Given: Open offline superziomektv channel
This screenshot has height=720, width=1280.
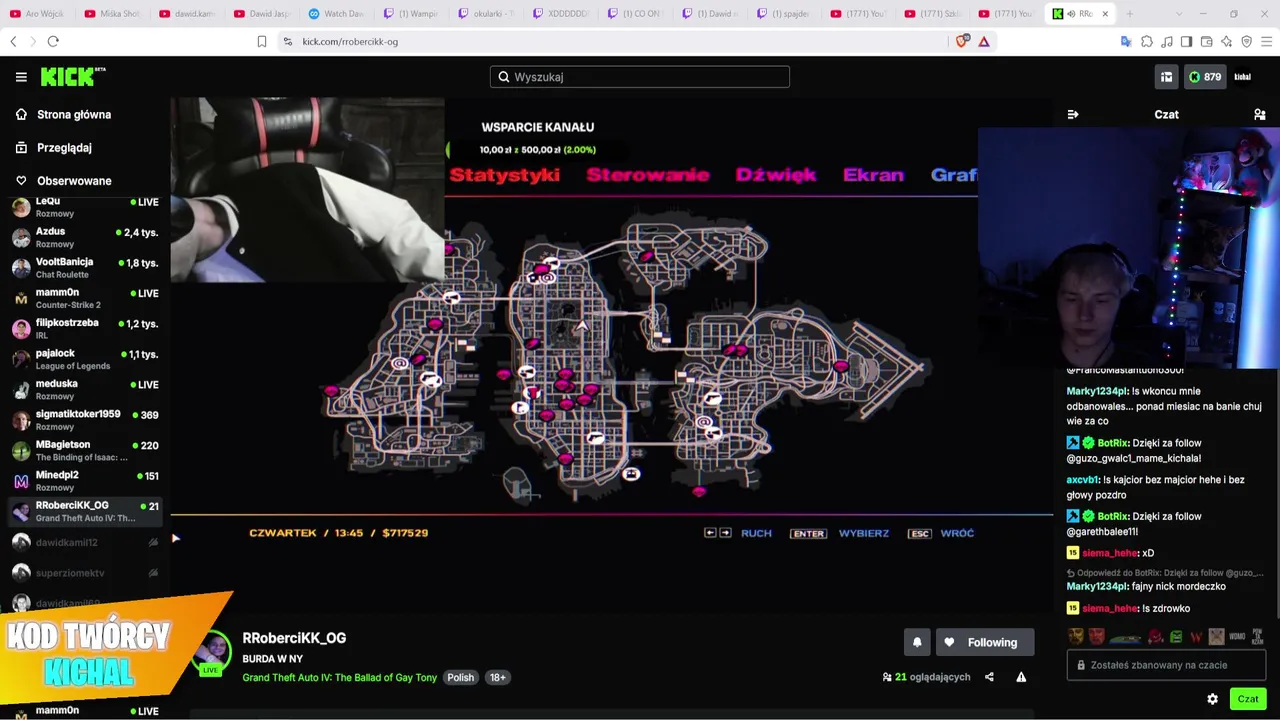Looking at the screenshot, I should (x=84, y=573).
